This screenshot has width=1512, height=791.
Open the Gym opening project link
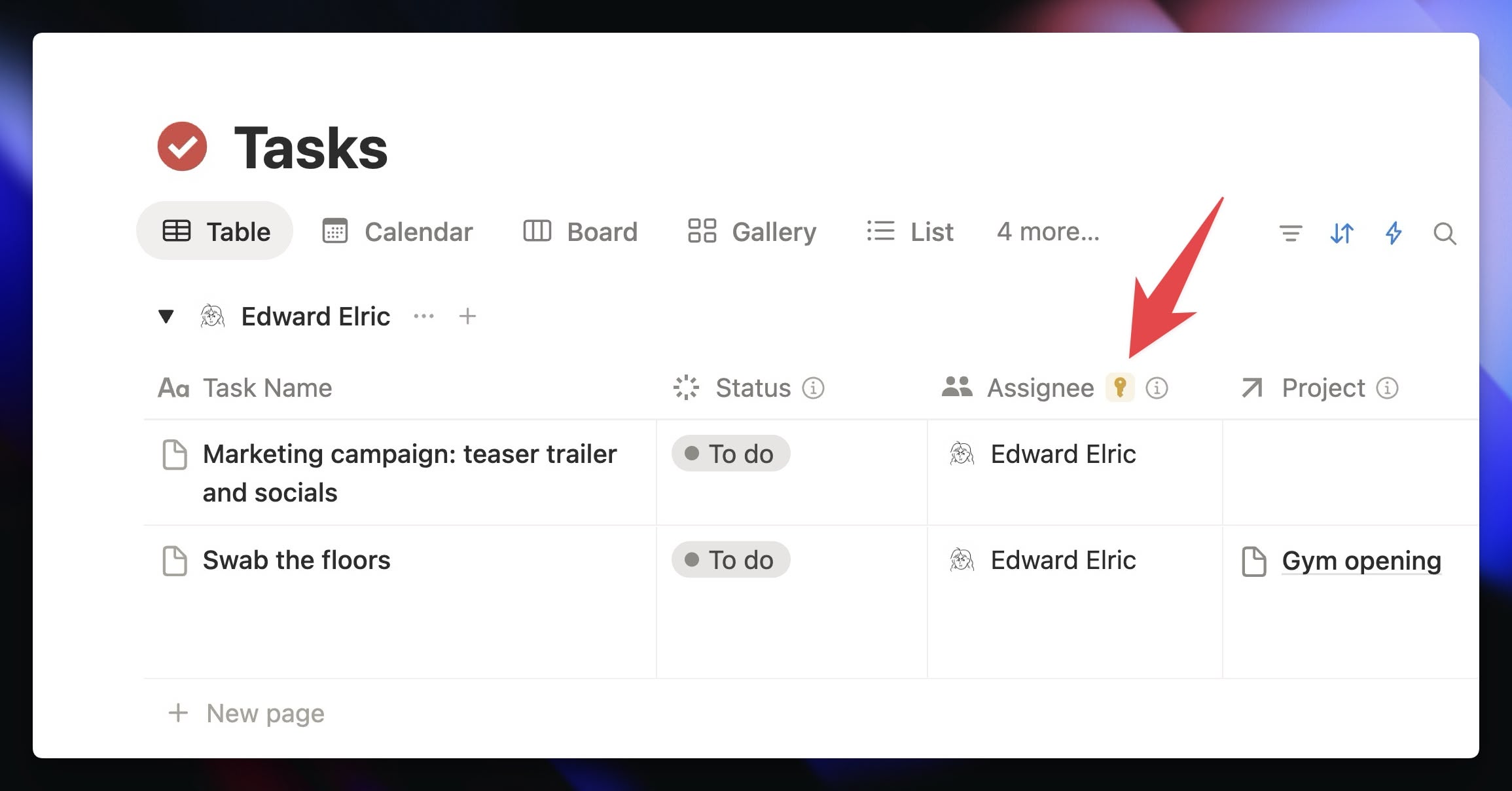point(1361,561)
